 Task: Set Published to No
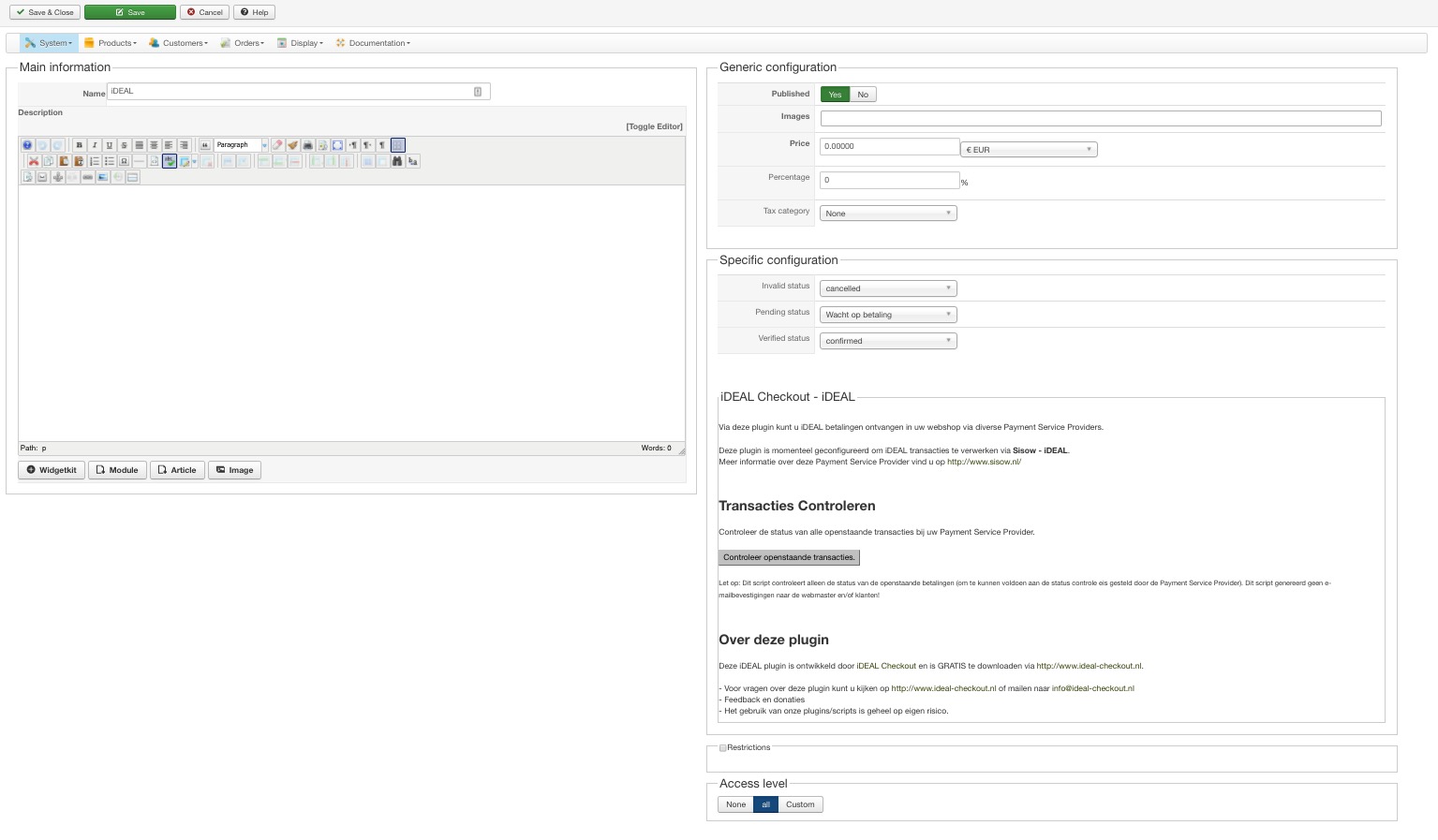pos(863,95)
